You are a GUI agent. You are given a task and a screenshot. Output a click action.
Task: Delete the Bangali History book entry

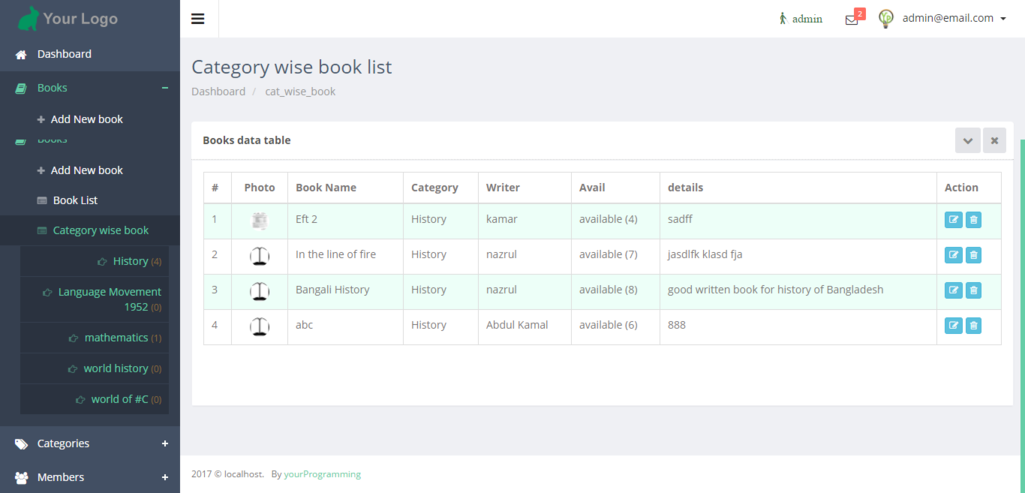click(x=973, y=290)
